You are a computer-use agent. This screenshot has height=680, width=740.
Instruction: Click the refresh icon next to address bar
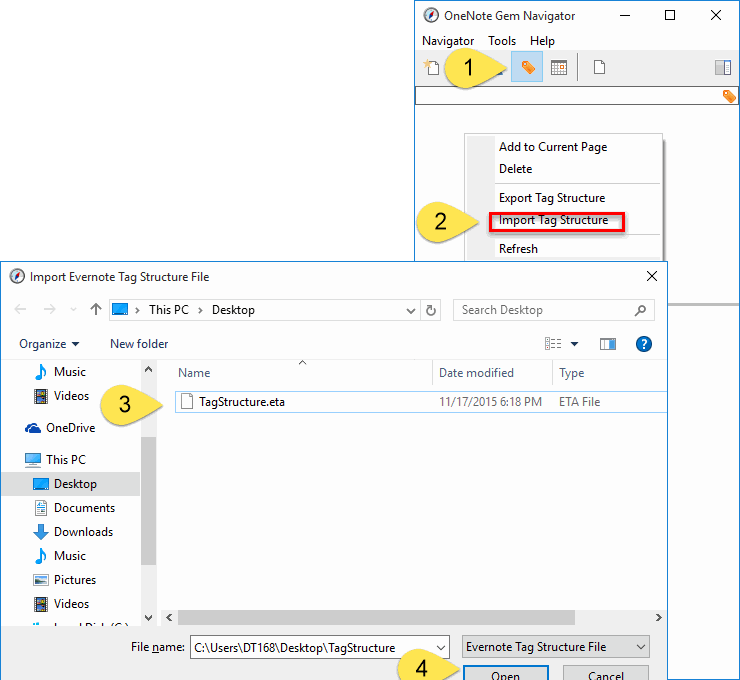430,311
